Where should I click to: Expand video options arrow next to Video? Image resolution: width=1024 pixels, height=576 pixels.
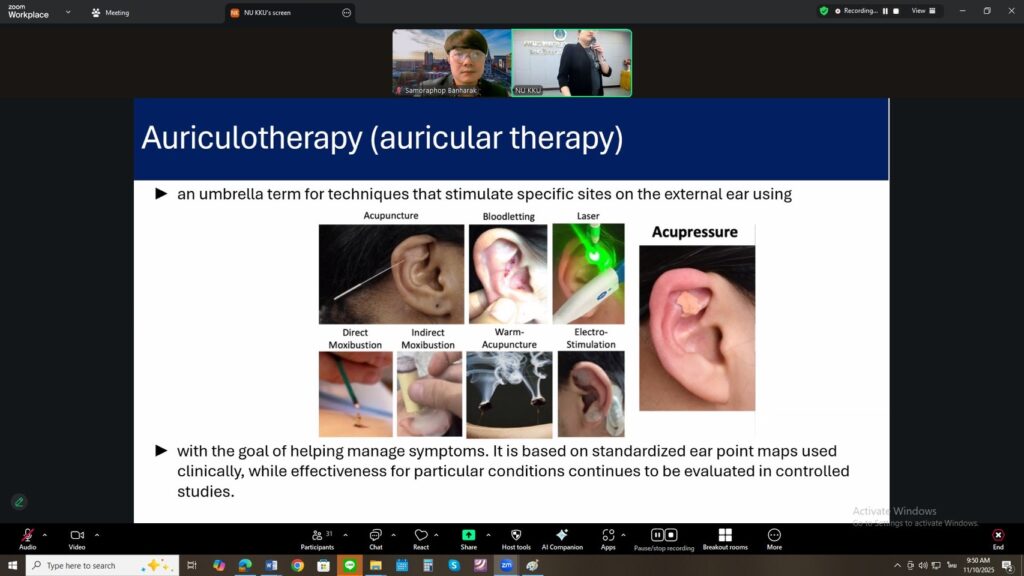click(x=97, y=534)
